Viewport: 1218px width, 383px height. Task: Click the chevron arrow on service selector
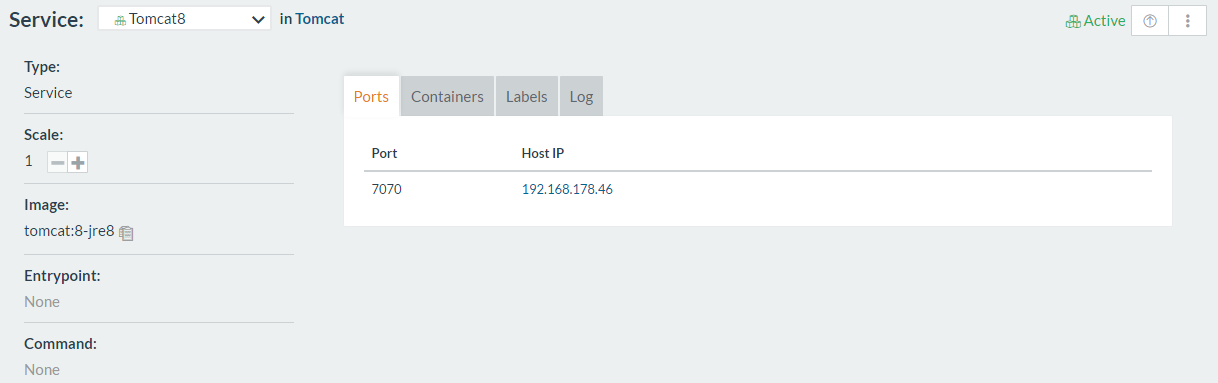(258, 19)
